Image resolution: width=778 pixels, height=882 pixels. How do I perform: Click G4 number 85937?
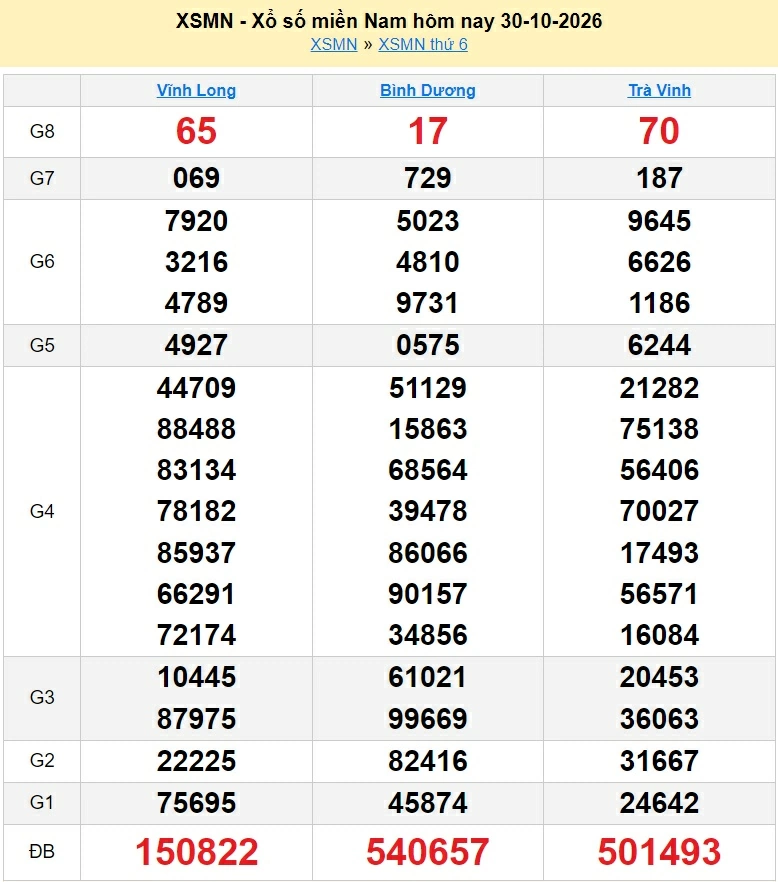coord(196,553)
